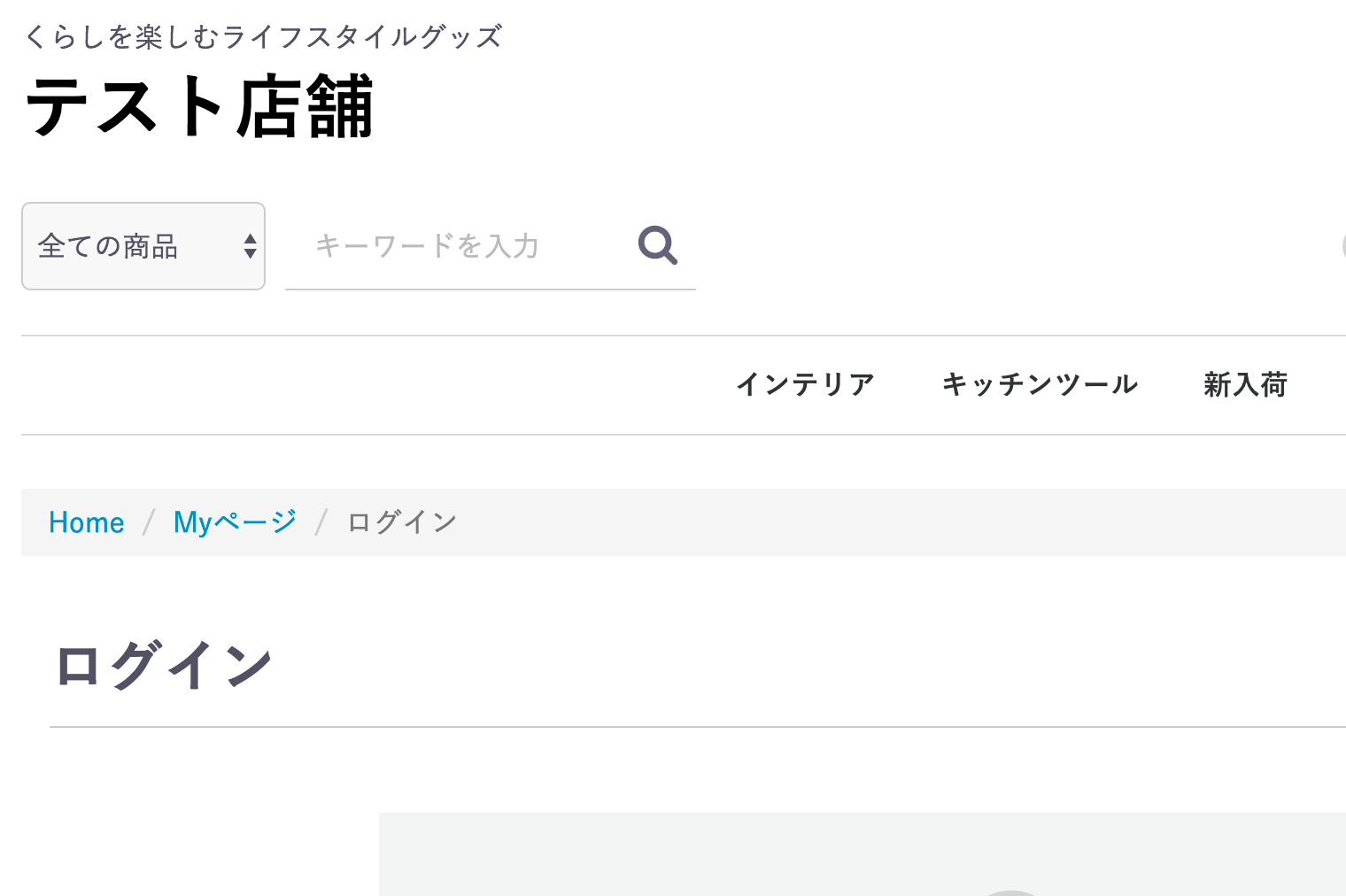1346x896 pixels.
Task: Click the magnifying glass search icon
Action: pos(658,245)
